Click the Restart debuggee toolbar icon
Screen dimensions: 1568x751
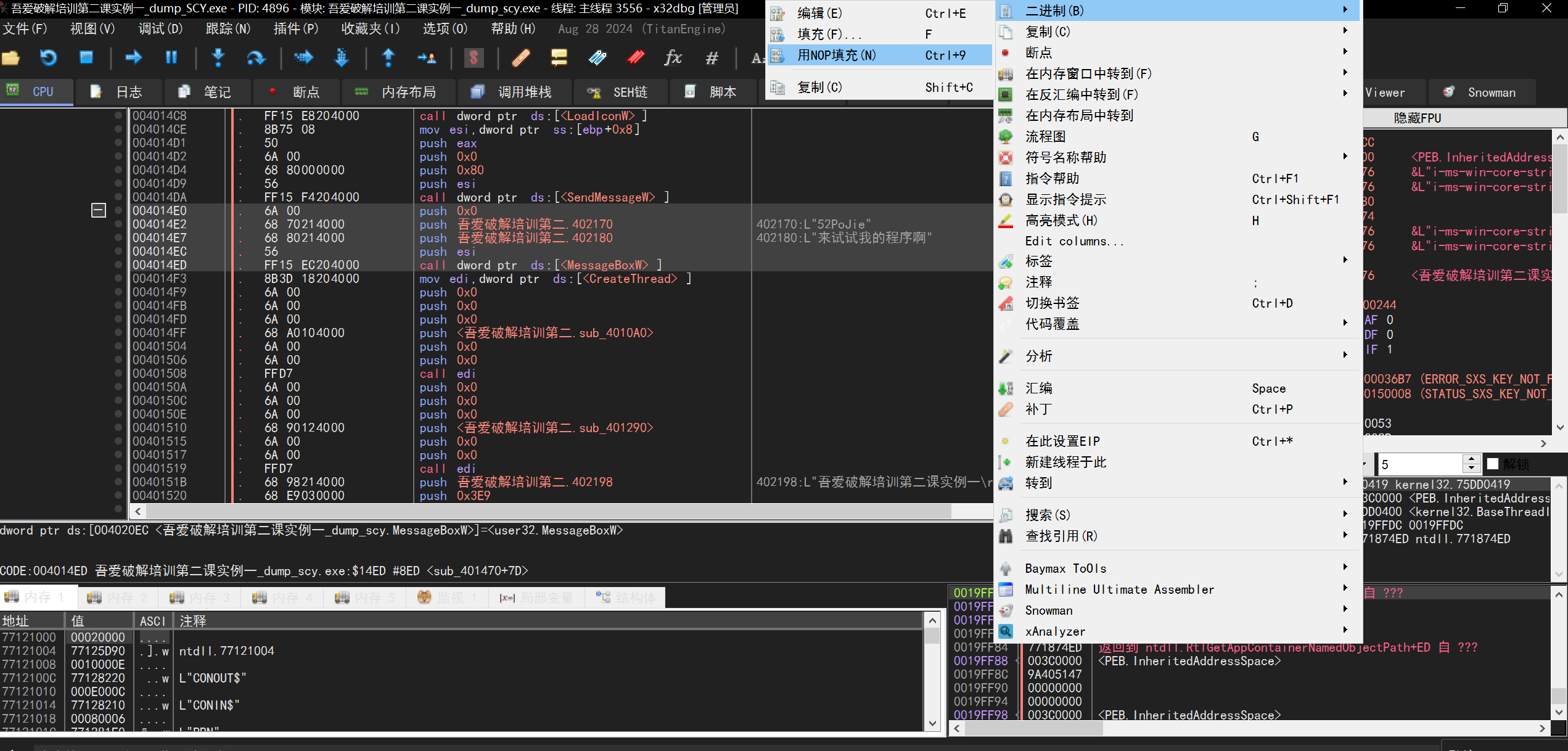[x=49, y=58]
